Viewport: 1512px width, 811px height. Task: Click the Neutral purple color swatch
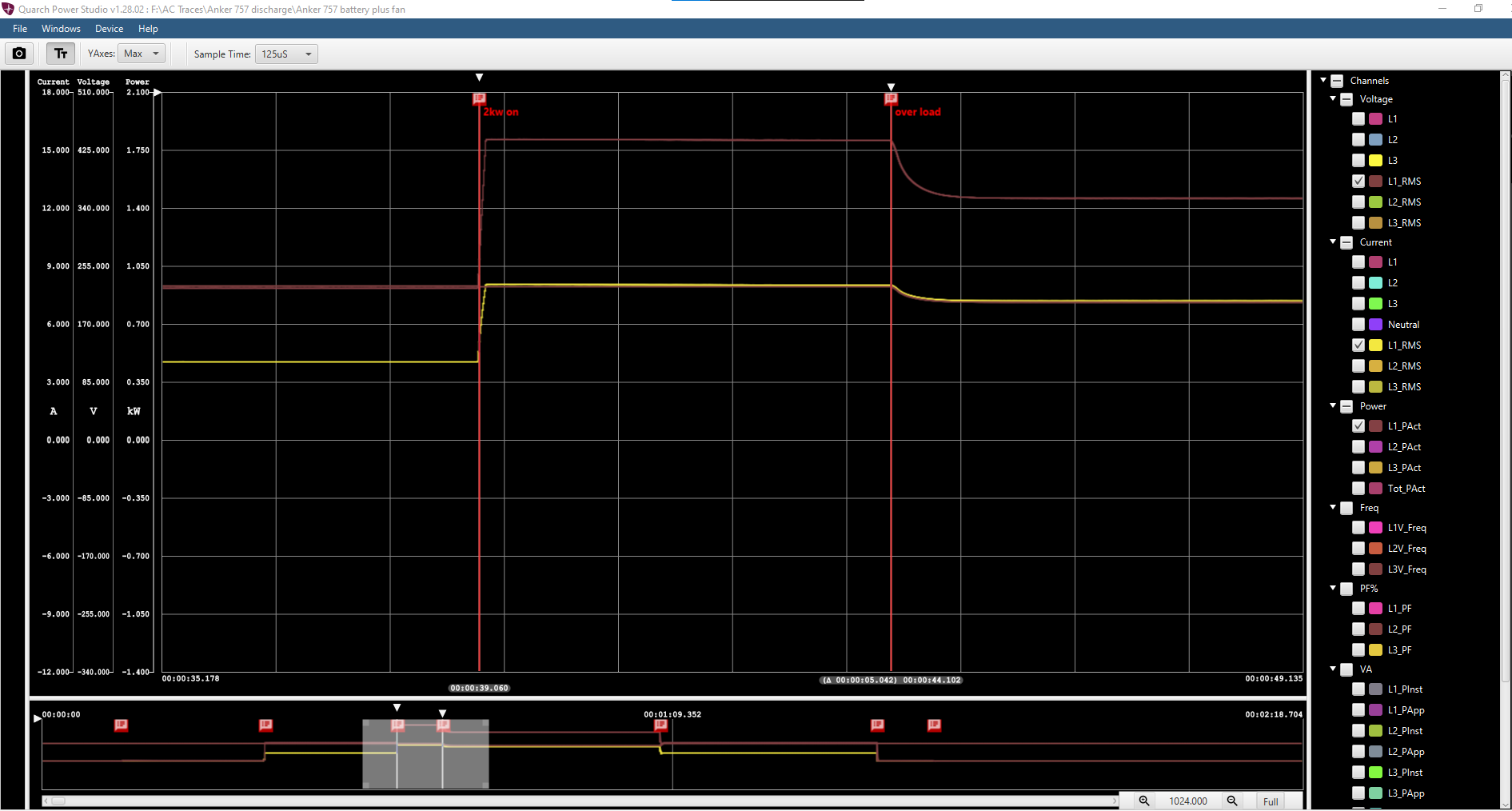click(x=1376, y=324)
